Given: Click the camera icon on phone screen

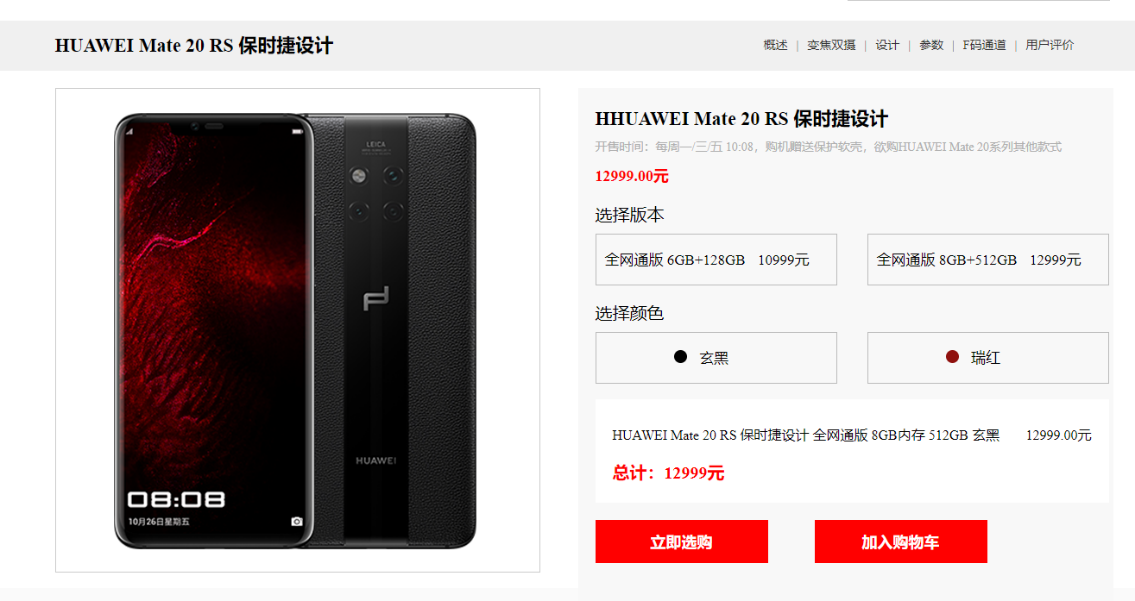Looking at the screenshot, I should coord(297,521).
